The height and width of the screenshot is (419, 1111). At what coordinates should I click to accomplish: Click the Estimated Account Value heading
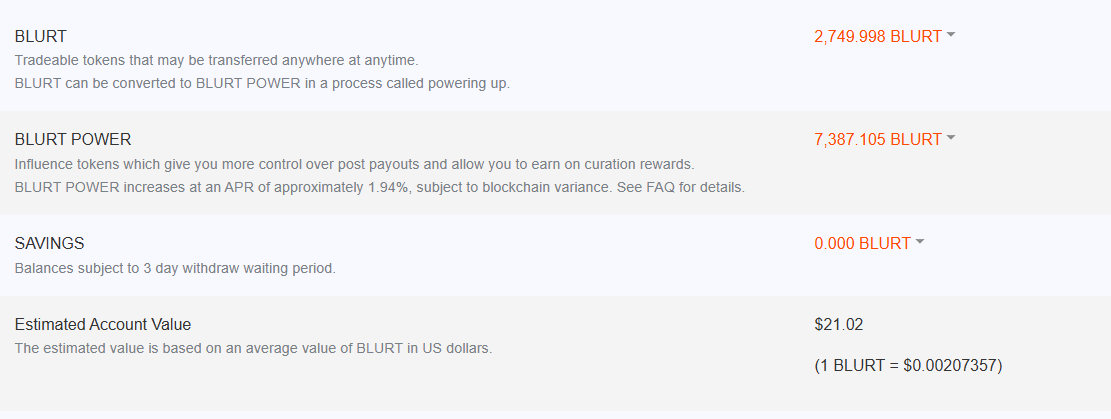tap(103, 325)
